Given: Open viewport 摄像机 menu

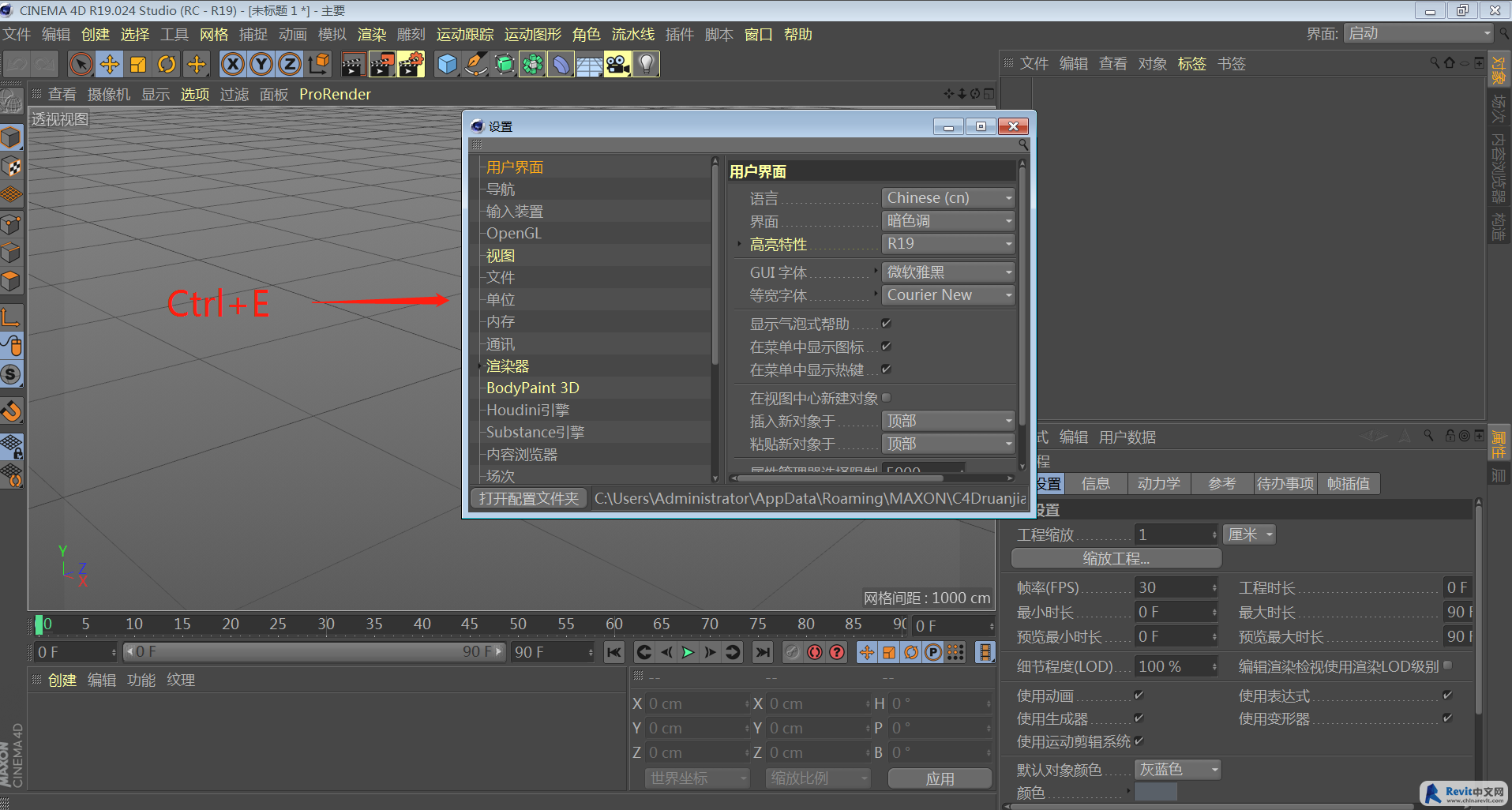Looking at the screenshot, I should click(x=108, y=95).
